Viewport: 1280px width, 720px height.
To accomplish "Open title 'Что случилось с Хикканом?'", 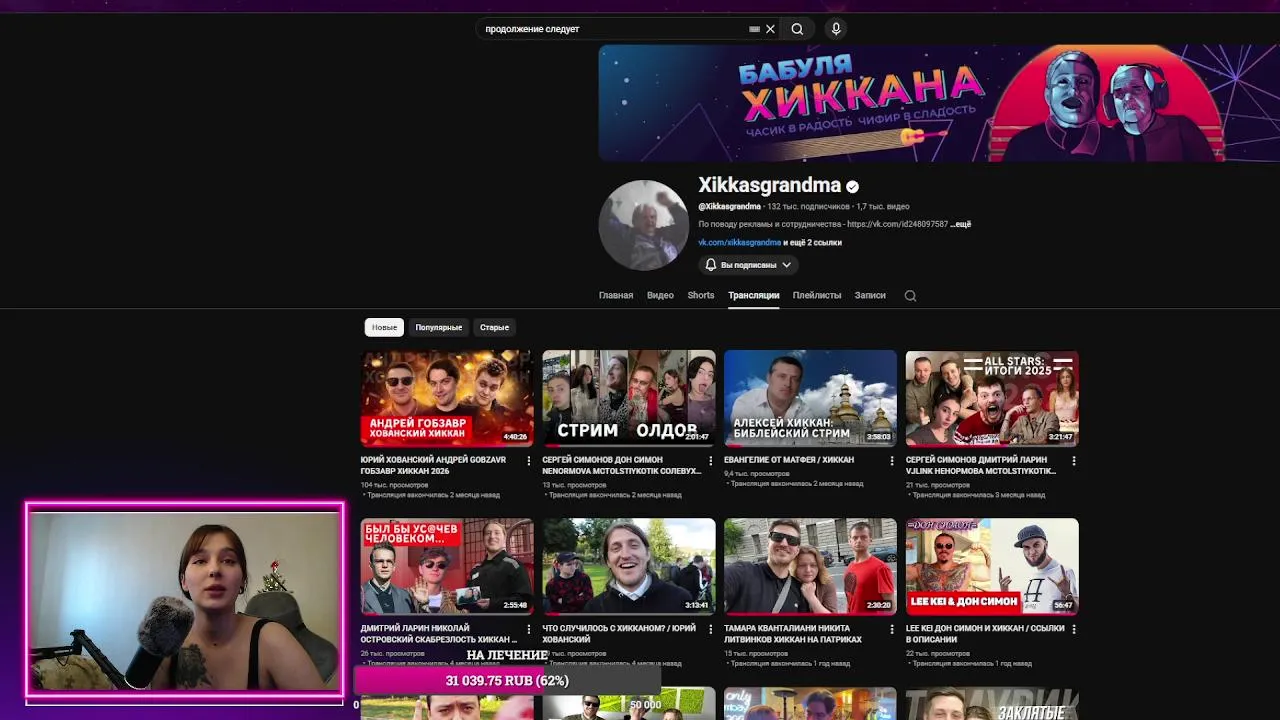I will pos(619,633).
